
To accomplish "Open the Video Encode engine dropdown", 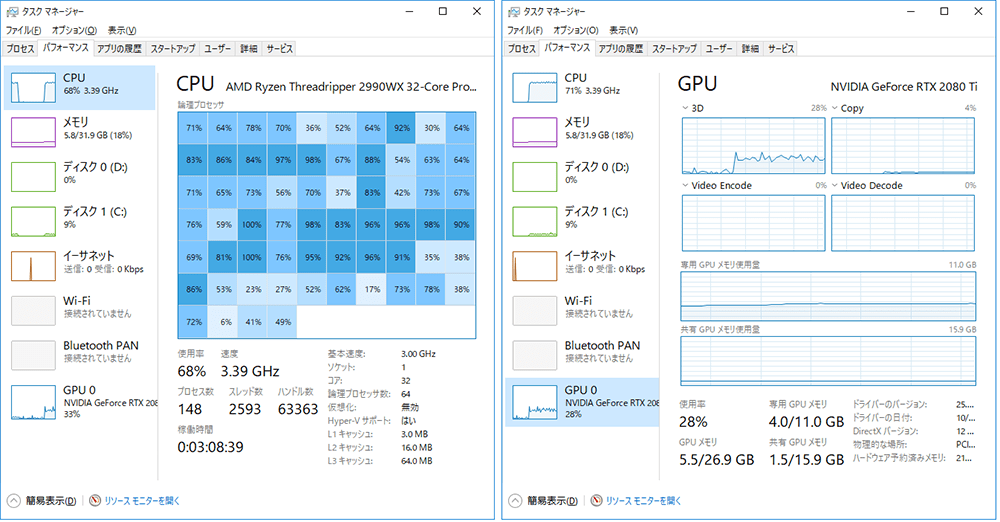I will tap(685, 185).
